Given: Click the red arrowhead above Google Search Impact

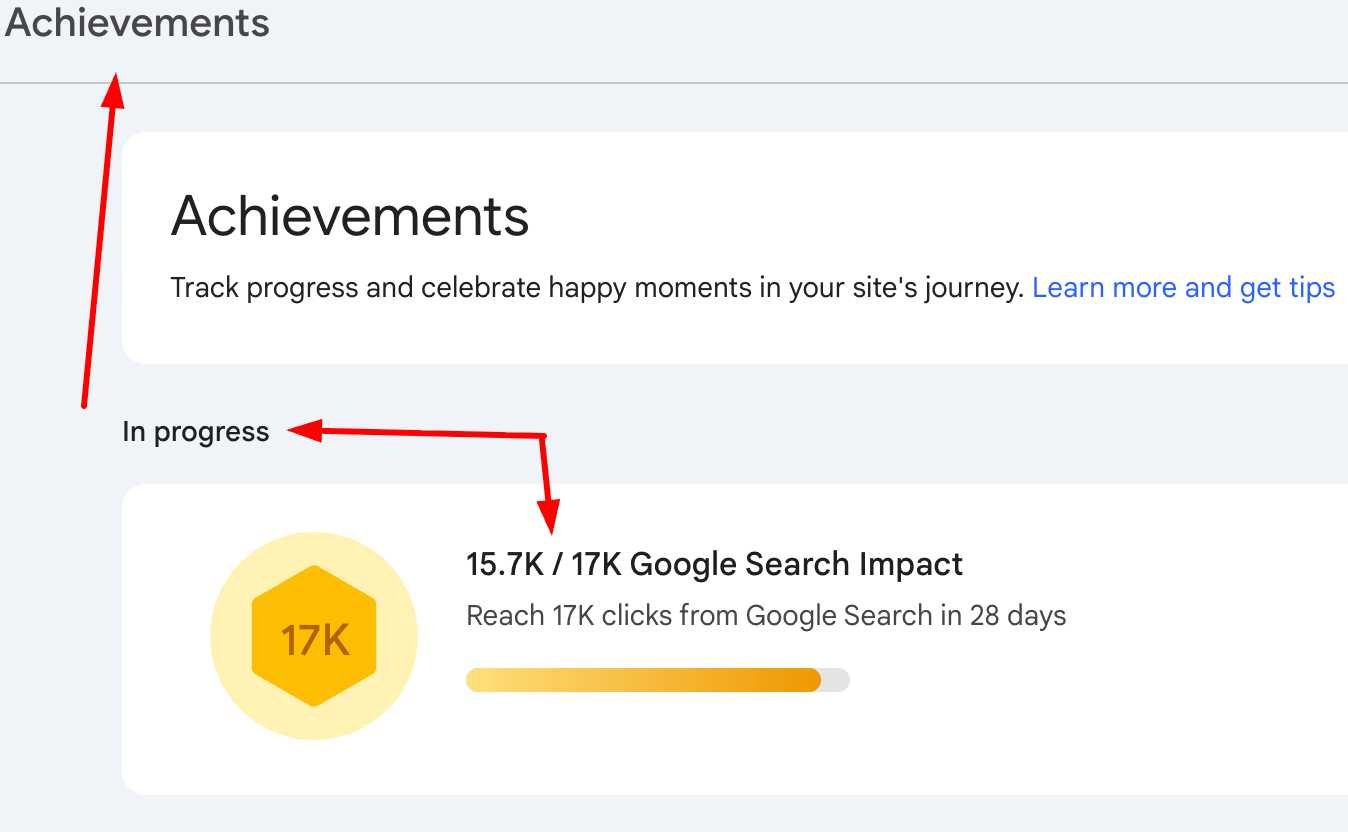Looking at the screenshot, I should point(550,517).
